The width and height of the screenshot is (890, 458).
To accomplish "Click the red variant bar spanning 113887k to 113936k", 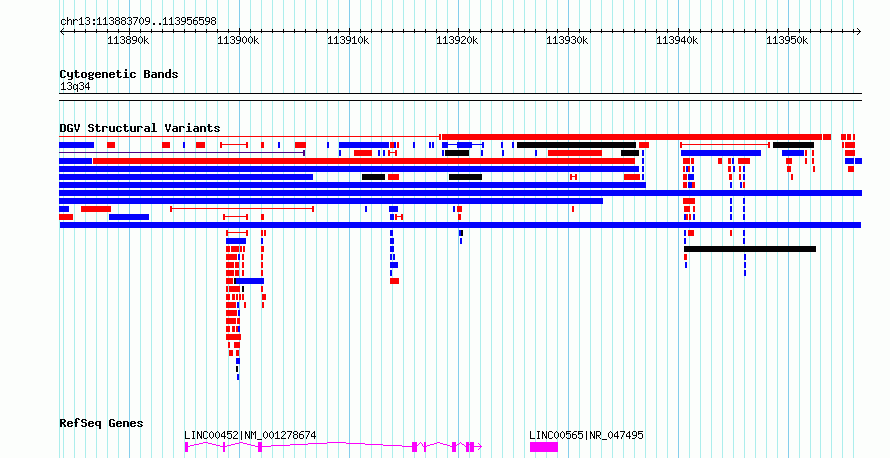I will [x=364, y=161].
